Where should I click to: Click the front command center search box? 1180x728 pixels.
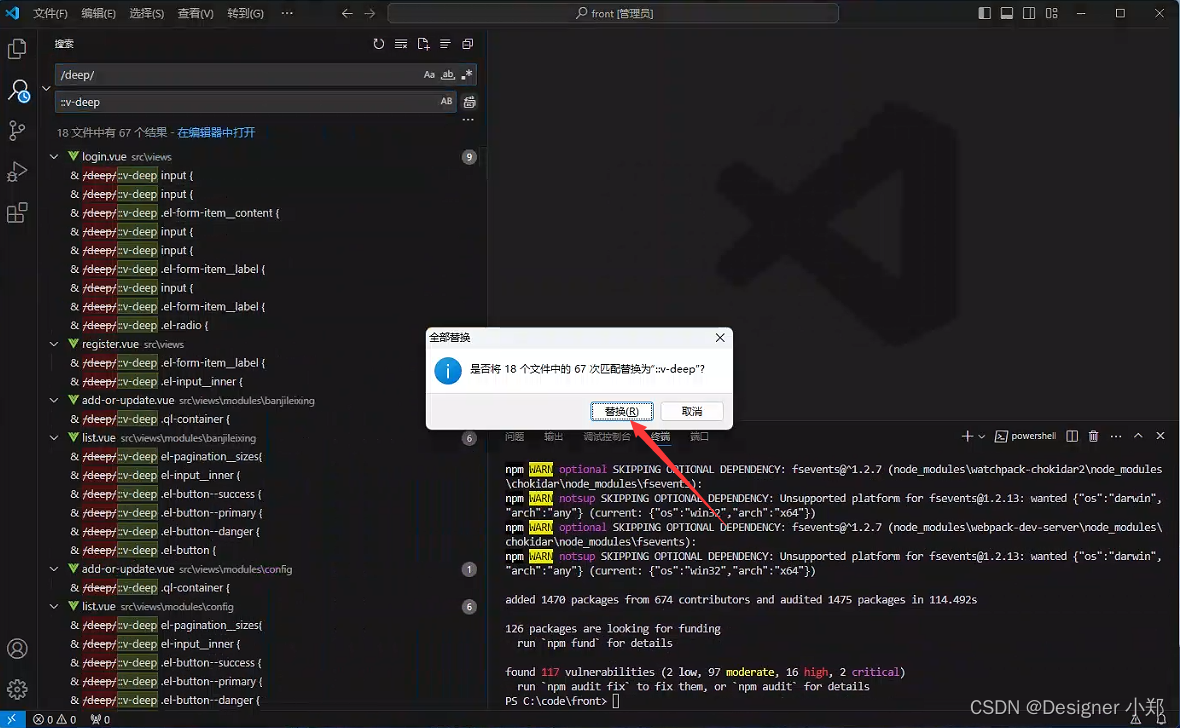click(613, 14)
